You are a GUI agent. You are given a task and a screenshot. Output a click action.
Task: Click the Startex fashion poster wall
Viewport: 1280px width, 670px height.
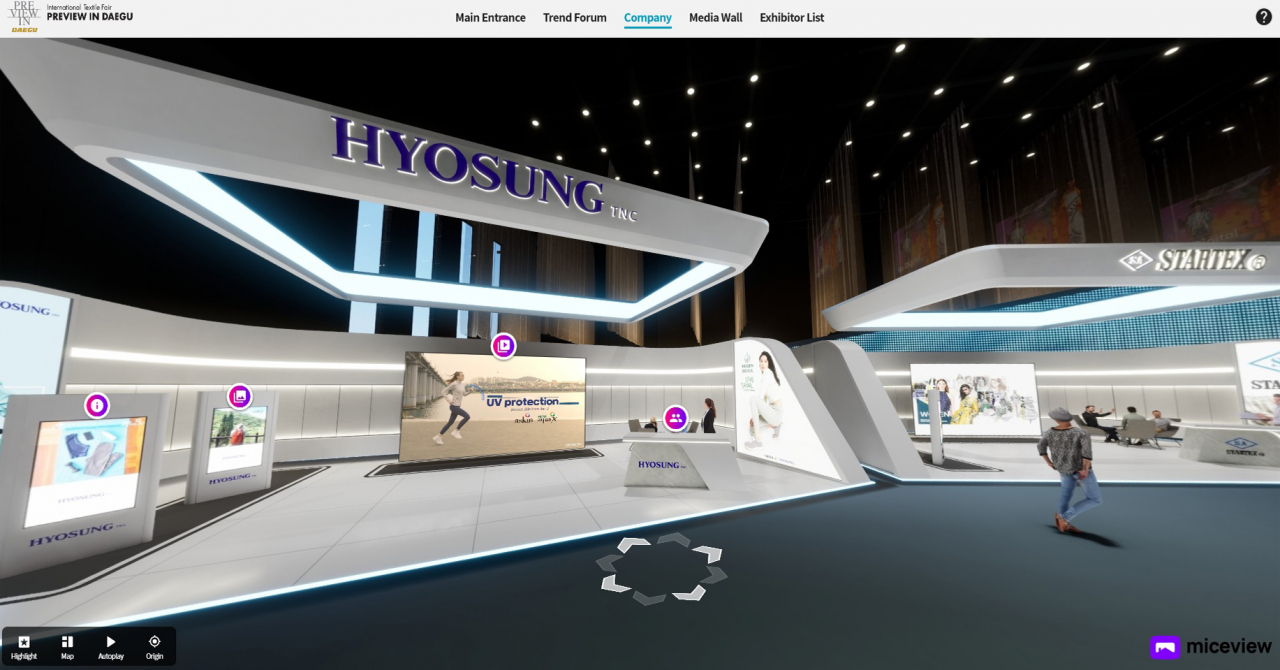click(975, 399)
